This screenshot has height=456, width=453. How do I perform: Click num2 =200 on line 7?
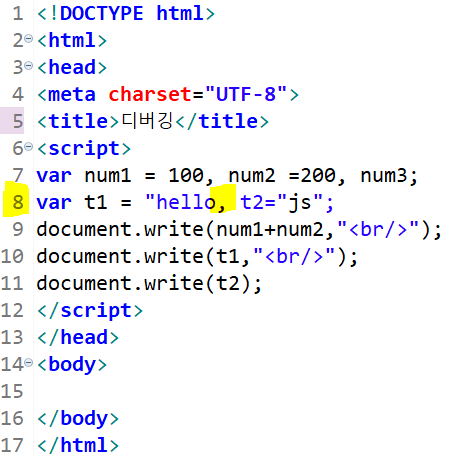(x=282, y=175)
